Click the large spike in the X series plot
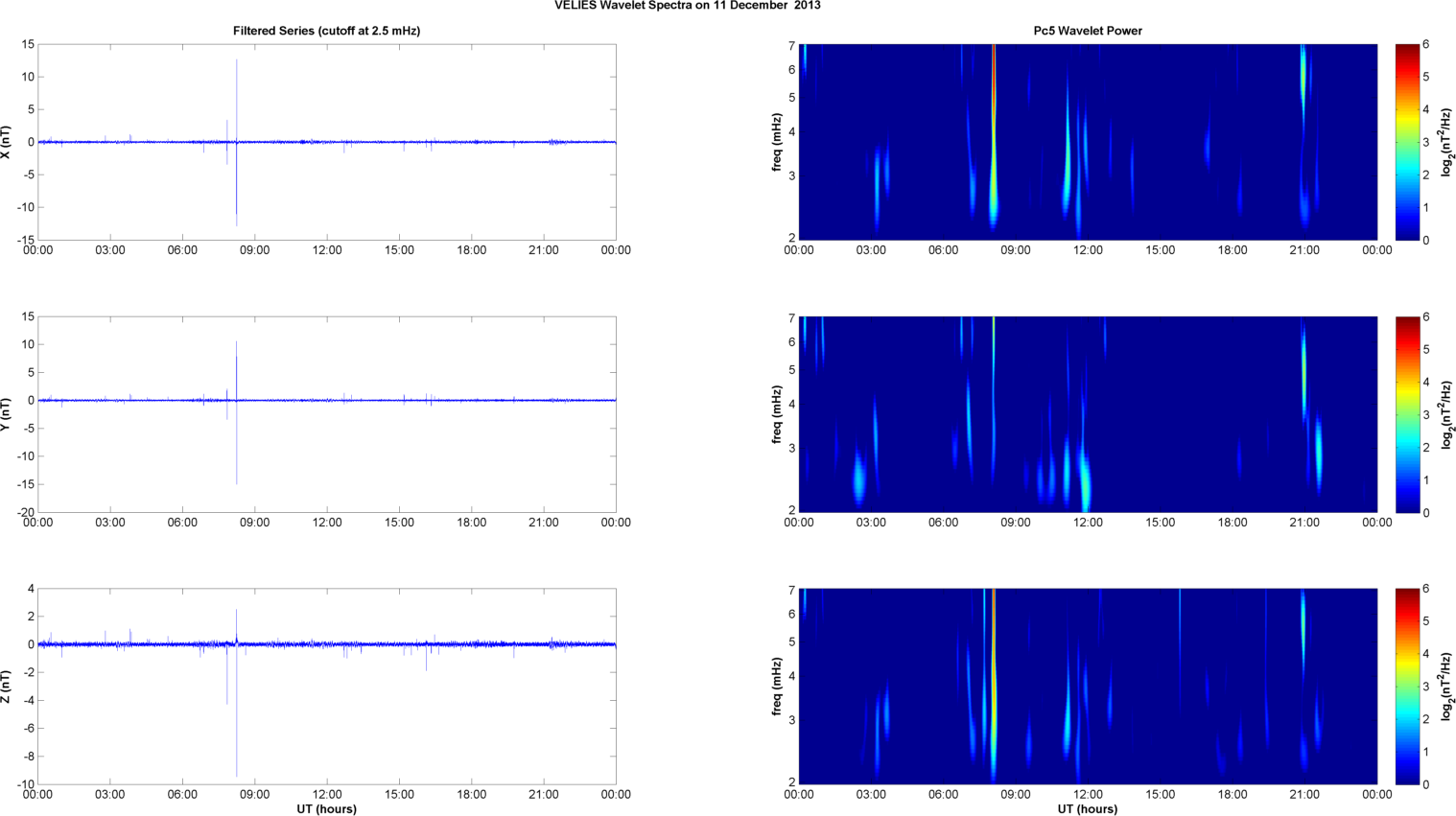 pyautogui.click(x=237, y=142)
